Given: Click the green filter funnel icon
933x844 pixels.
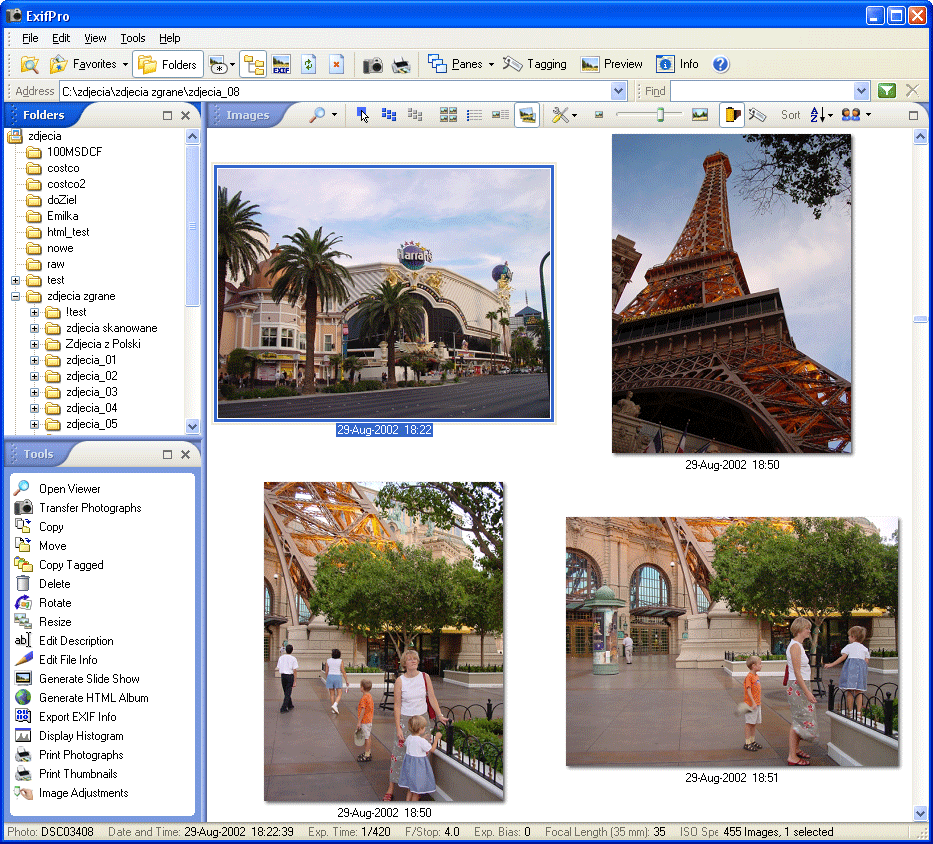Looking at the screenshot, I should [886, 91].
